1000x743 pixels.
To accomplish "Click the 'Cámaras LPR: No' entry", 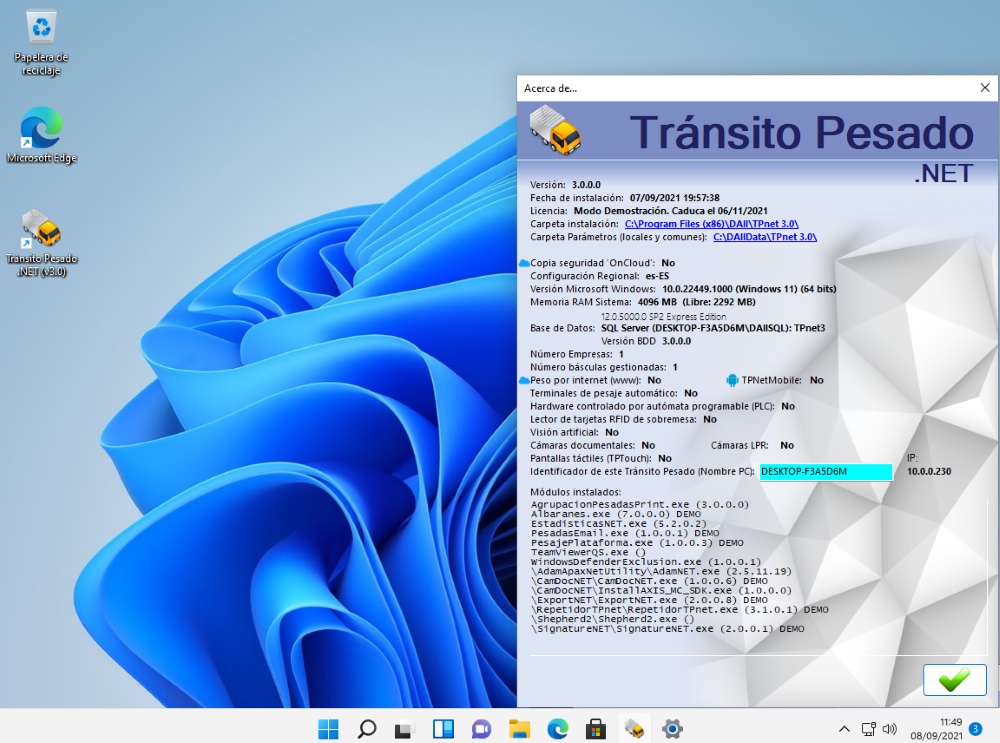I will (x=753, y=445).
